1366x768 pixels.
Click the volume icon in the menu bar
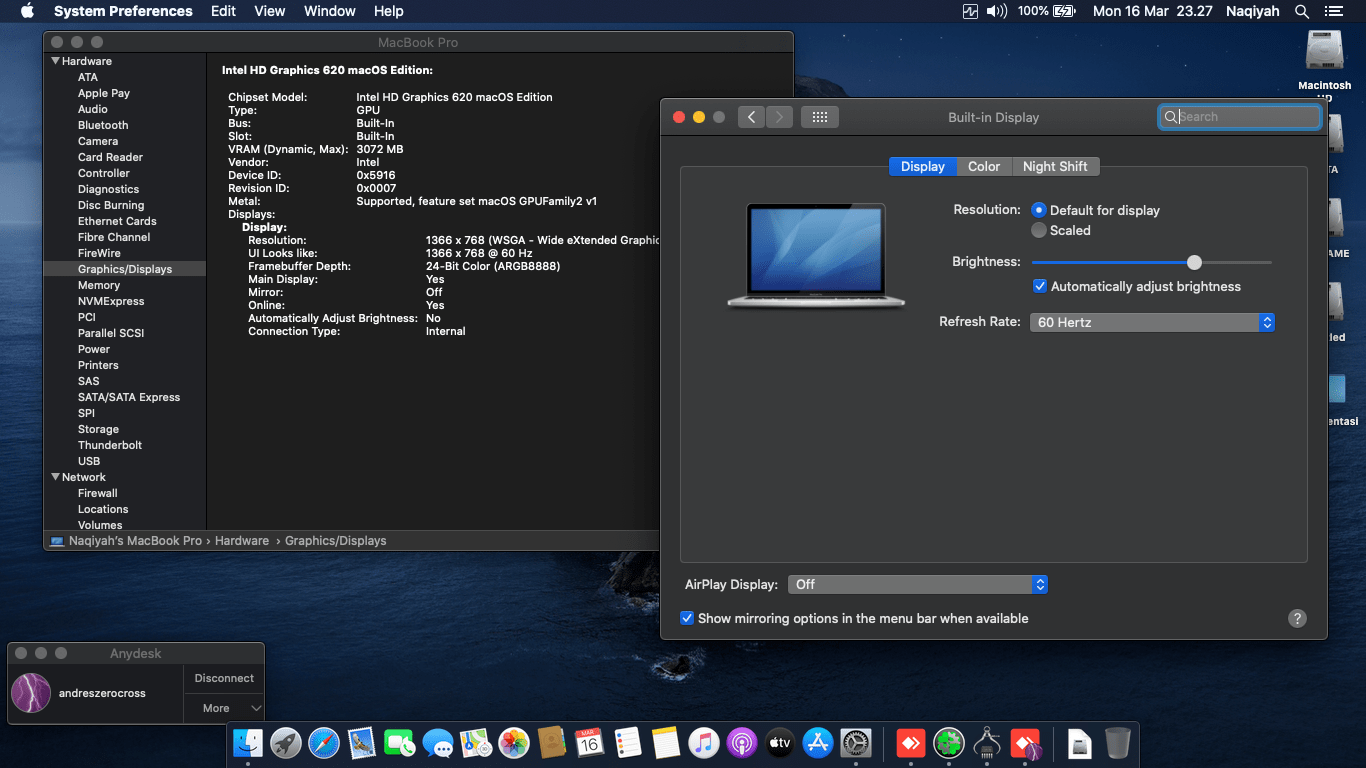point(997,11)
